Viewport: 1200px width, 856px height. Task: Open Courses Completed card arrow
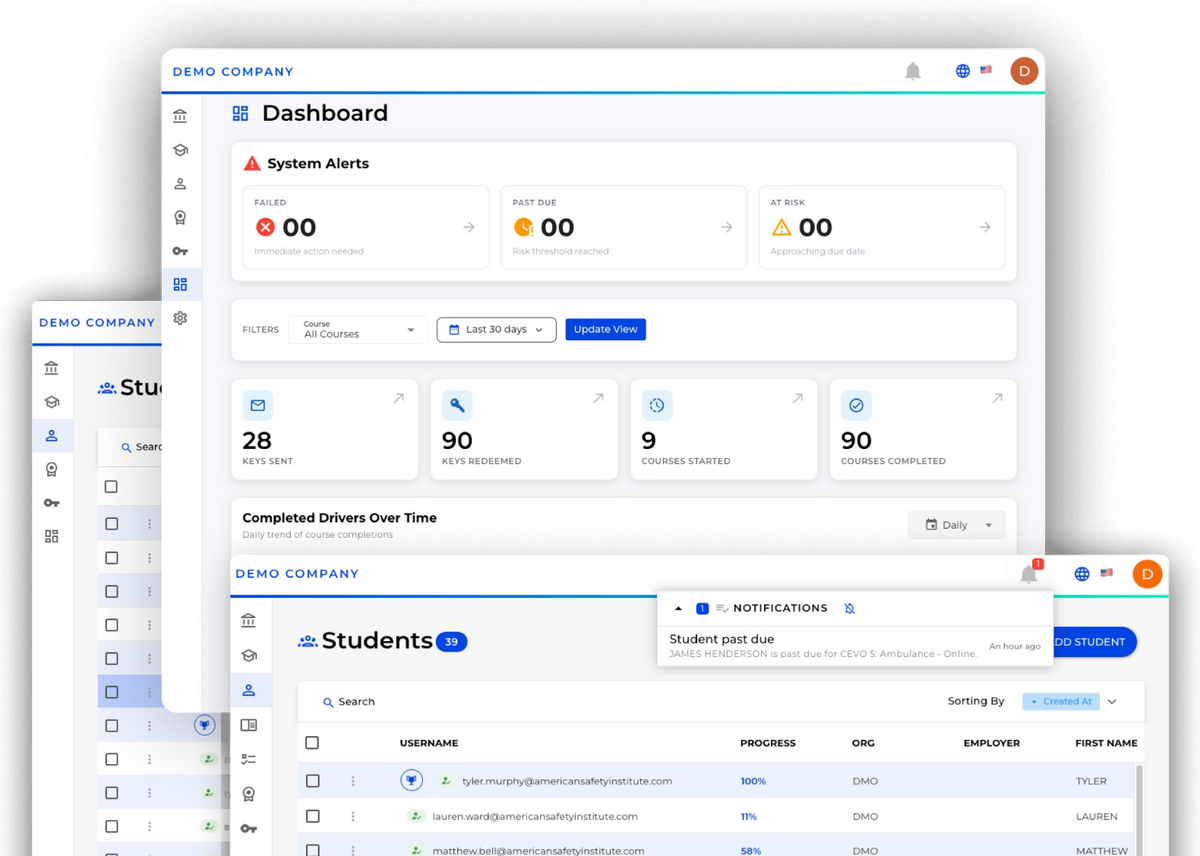(x=997, y=398)
